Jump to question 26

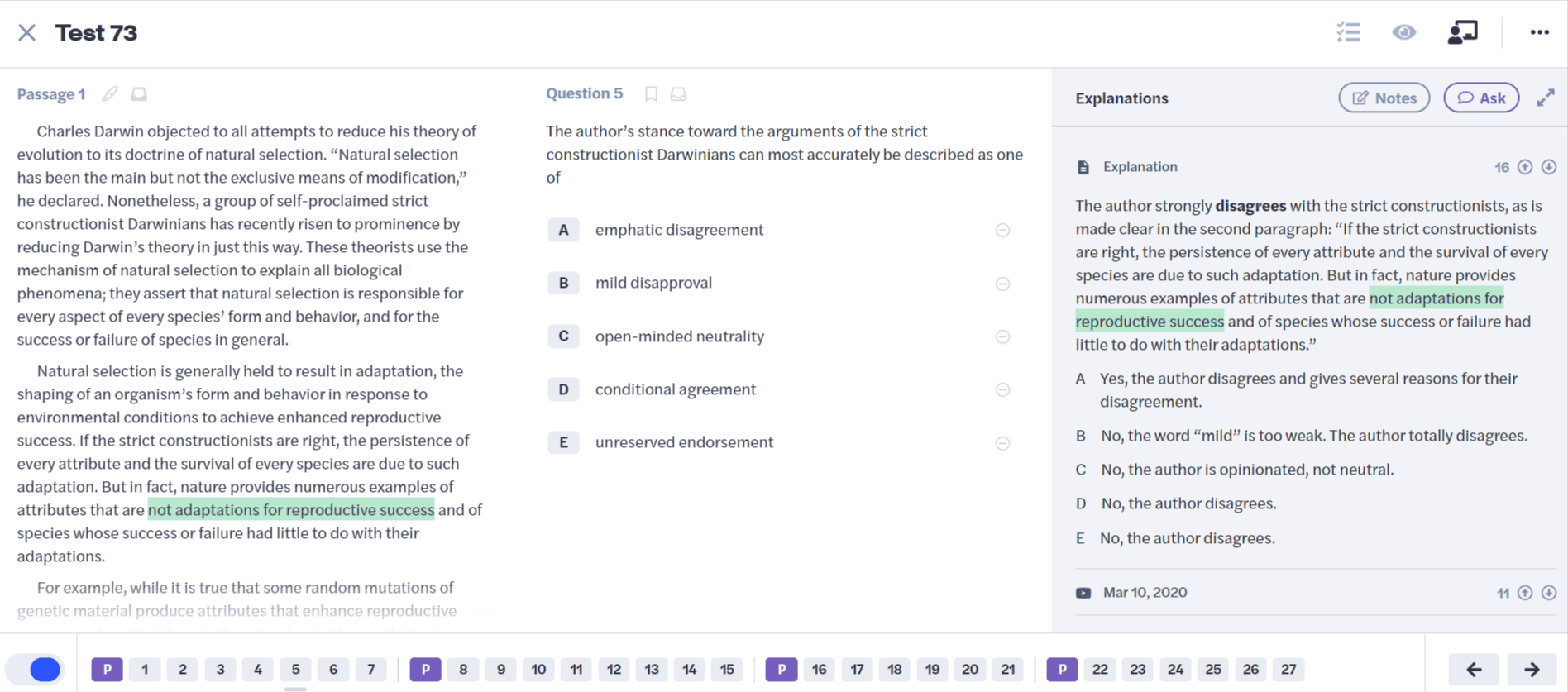(x=1250, y=669)
